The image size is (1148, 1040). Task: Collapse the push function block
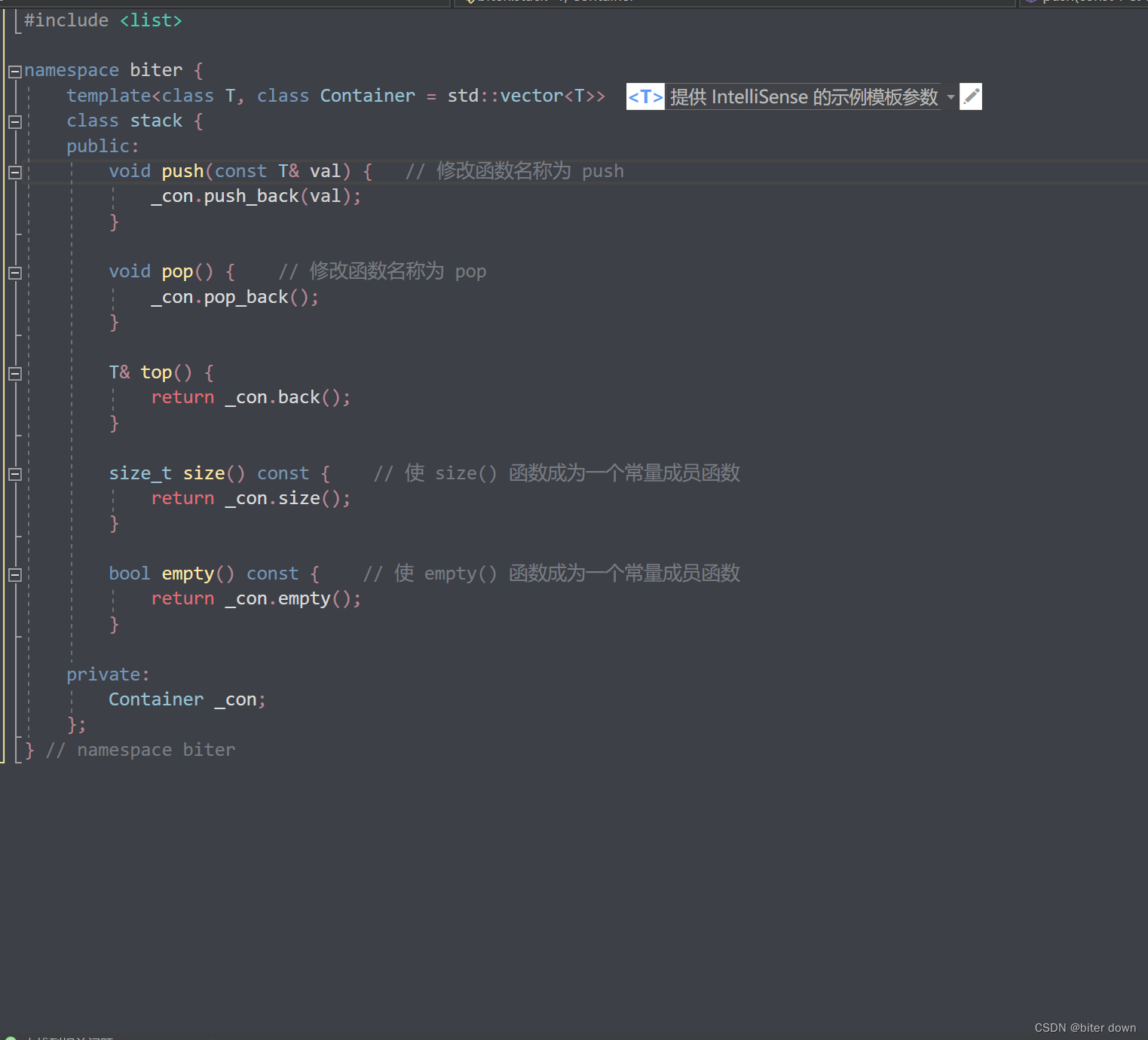[14, 172]
